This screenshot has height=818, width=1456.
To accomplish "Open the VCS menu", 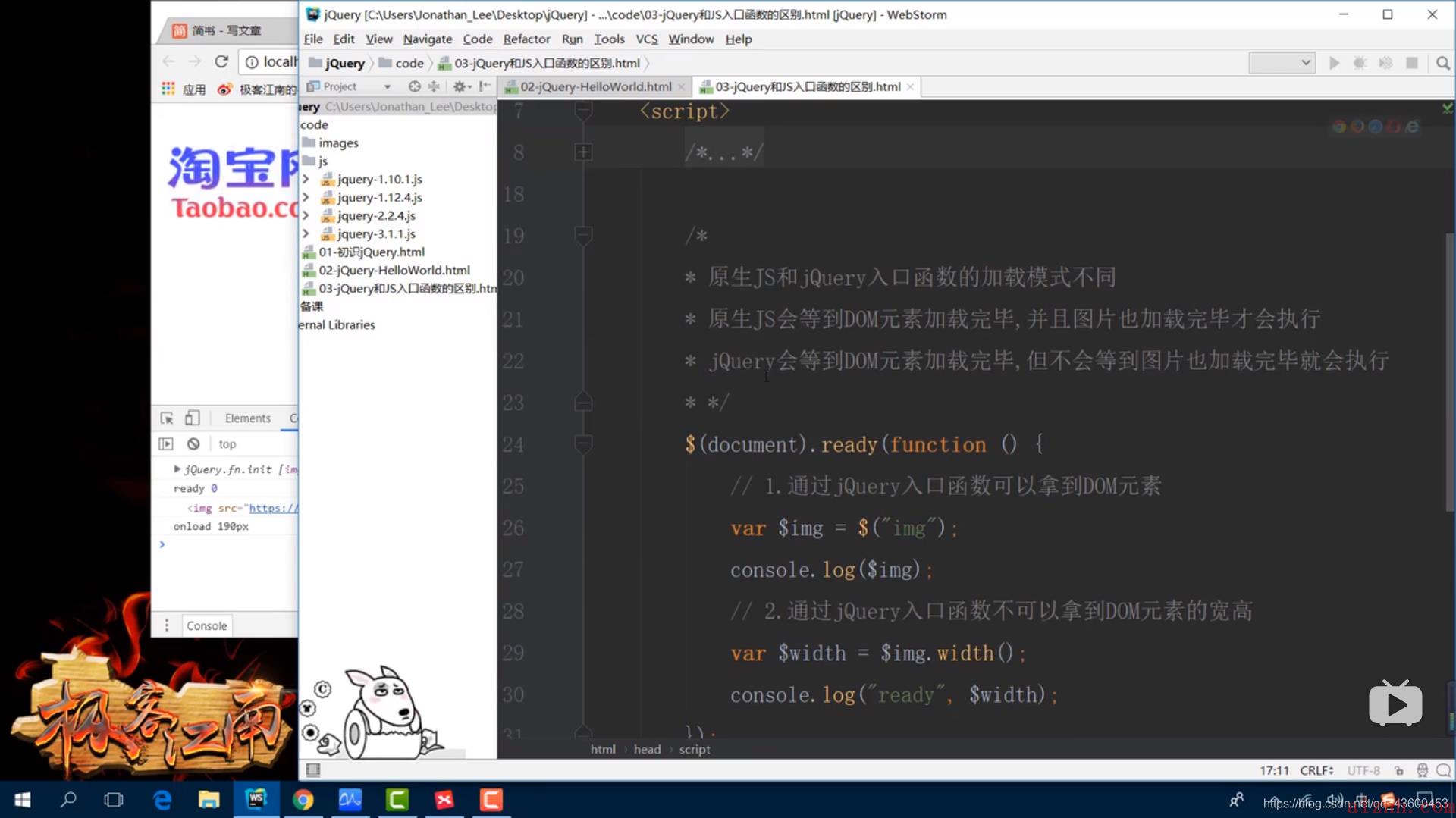I will [646, 39].
